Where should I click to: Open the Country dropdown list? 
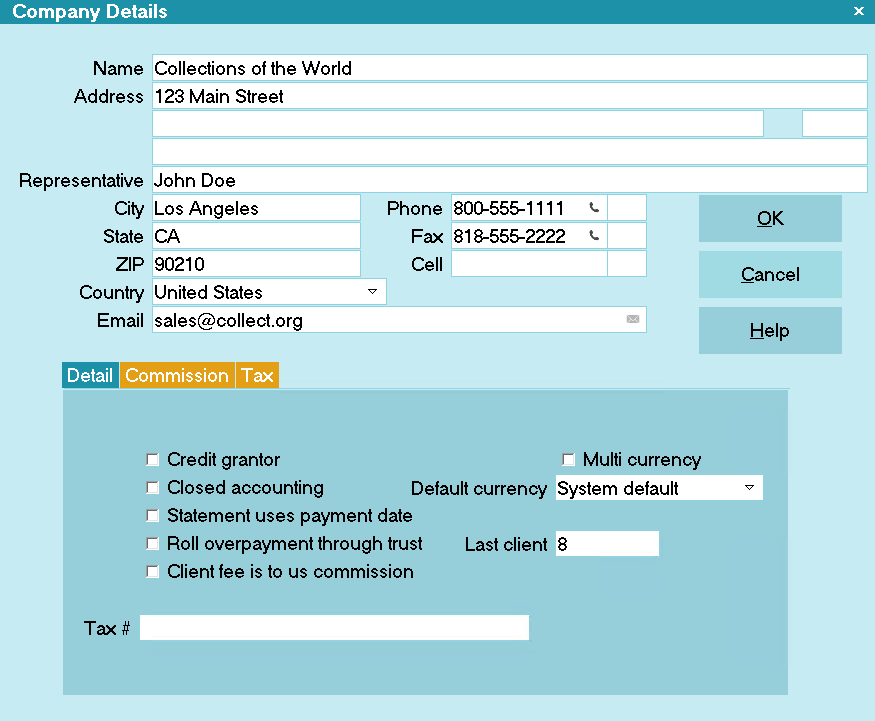pyautogui.click(x=372, y=291)
